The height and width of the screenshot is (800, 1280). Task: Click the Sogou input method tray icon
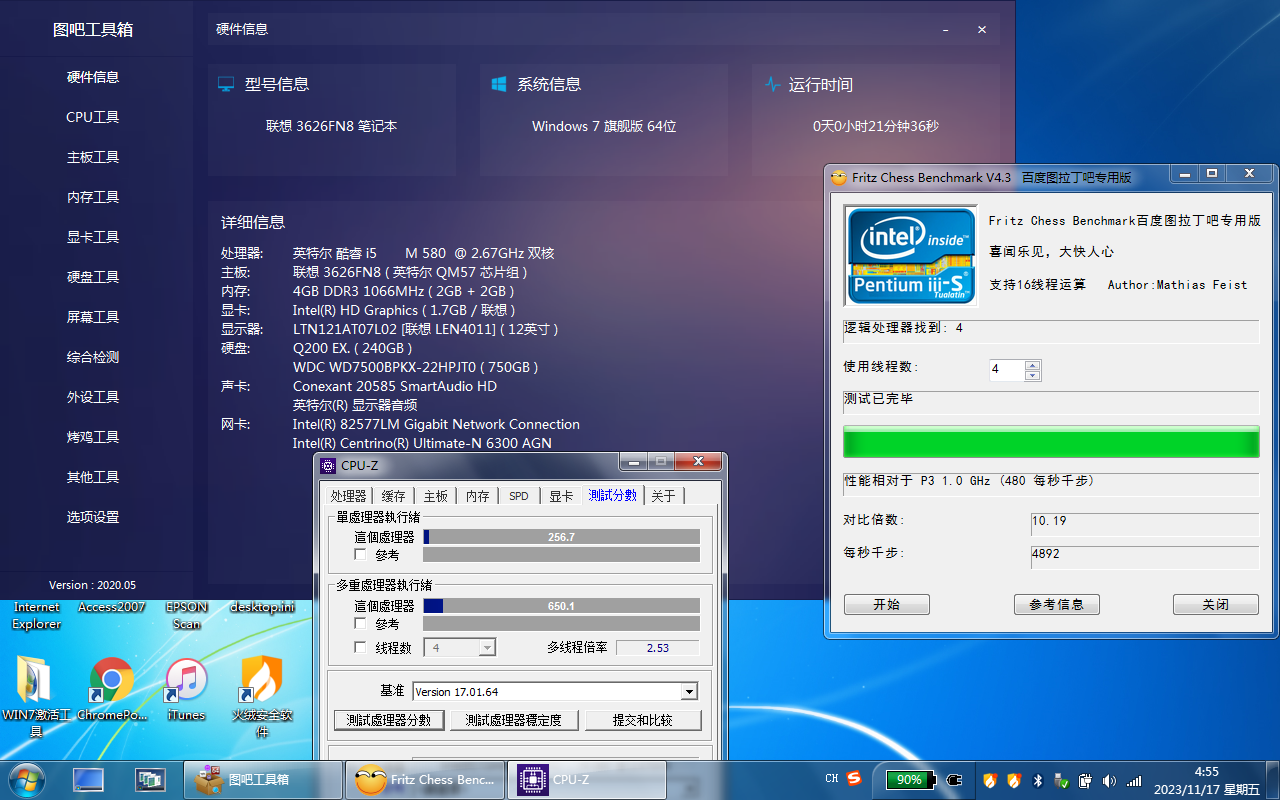click(x=854, y=779)
